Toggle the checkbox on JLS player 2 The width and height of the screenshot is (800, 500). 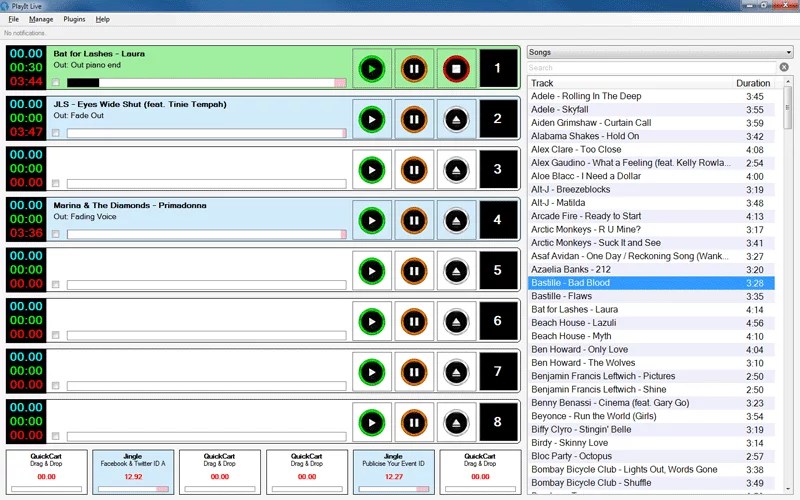point(56,133)
